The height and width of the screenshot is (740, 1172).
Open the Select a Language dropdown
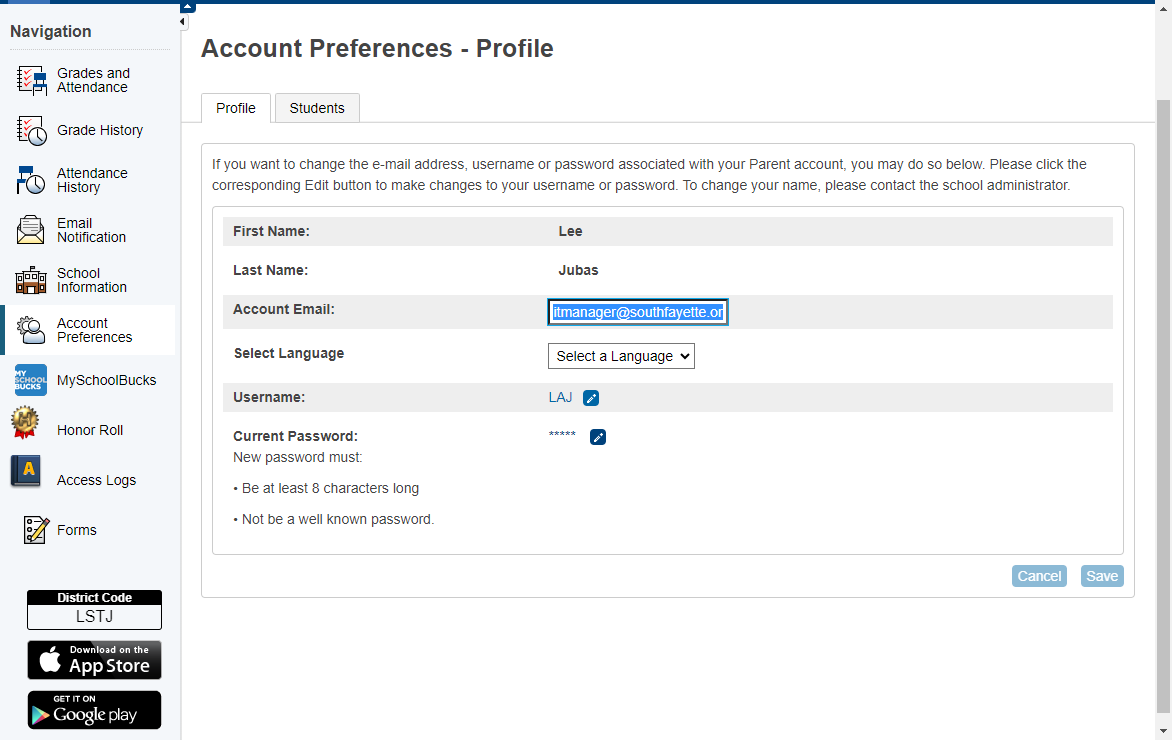621,356
